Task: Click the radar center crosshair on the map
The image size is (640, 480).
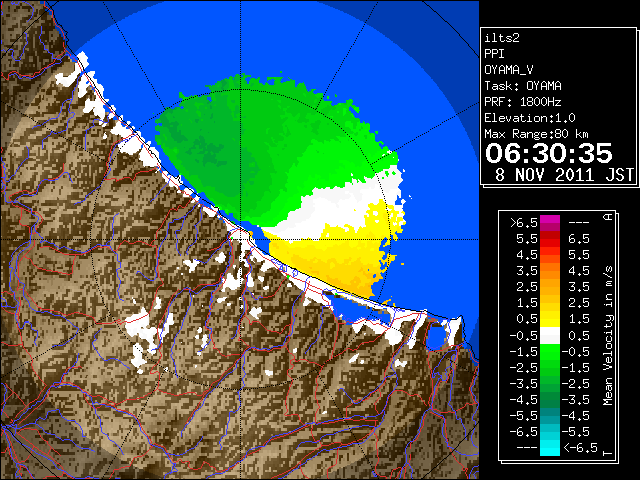Action: [241, 239]
